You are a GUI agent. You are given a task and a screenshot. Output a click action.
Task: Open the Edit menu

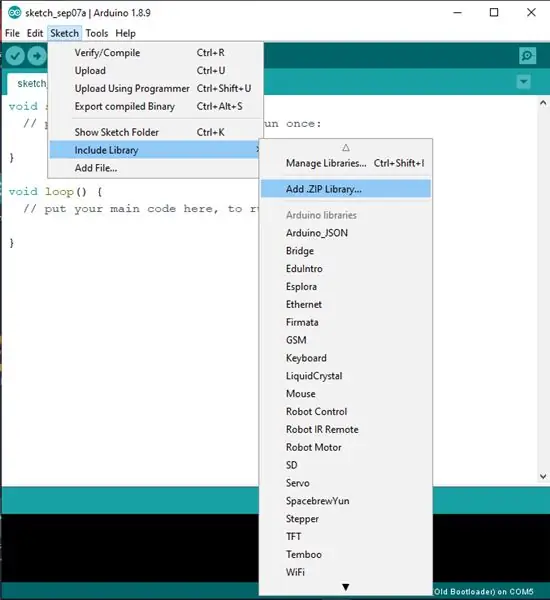[34, 33]
